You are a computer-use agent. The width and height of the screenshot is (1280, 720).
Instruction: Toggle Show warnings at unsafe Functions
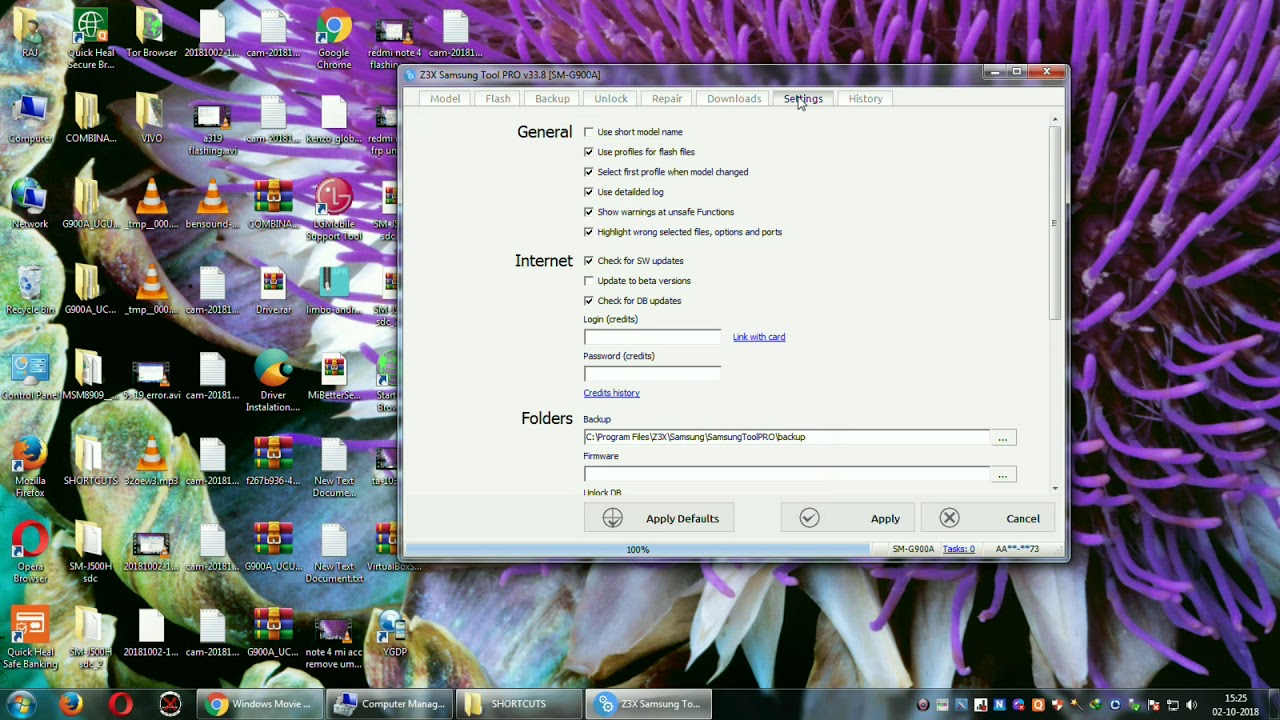[589, 212]
